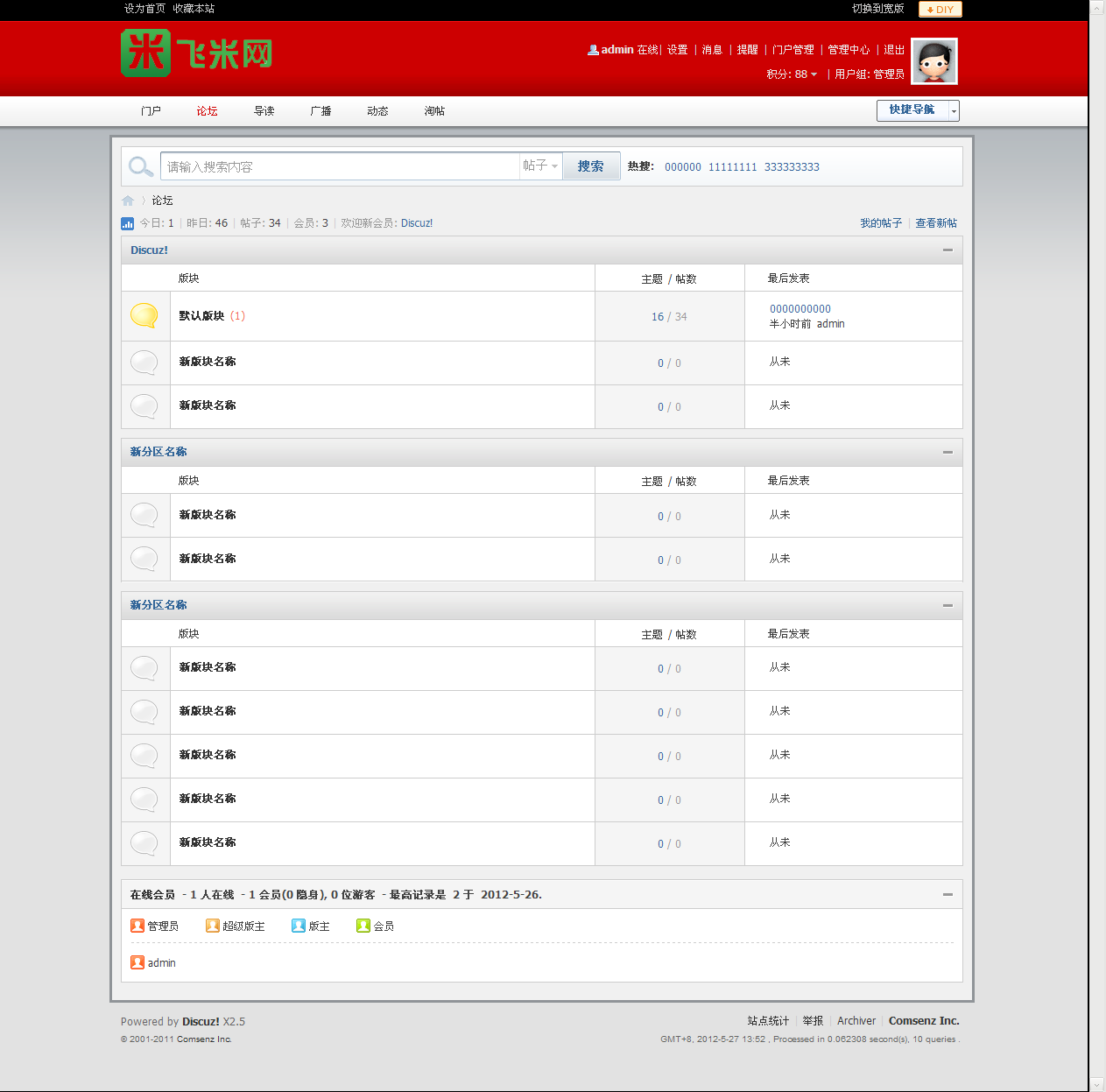Collapse the 在线会员 online members panel

tap(947, 895)
